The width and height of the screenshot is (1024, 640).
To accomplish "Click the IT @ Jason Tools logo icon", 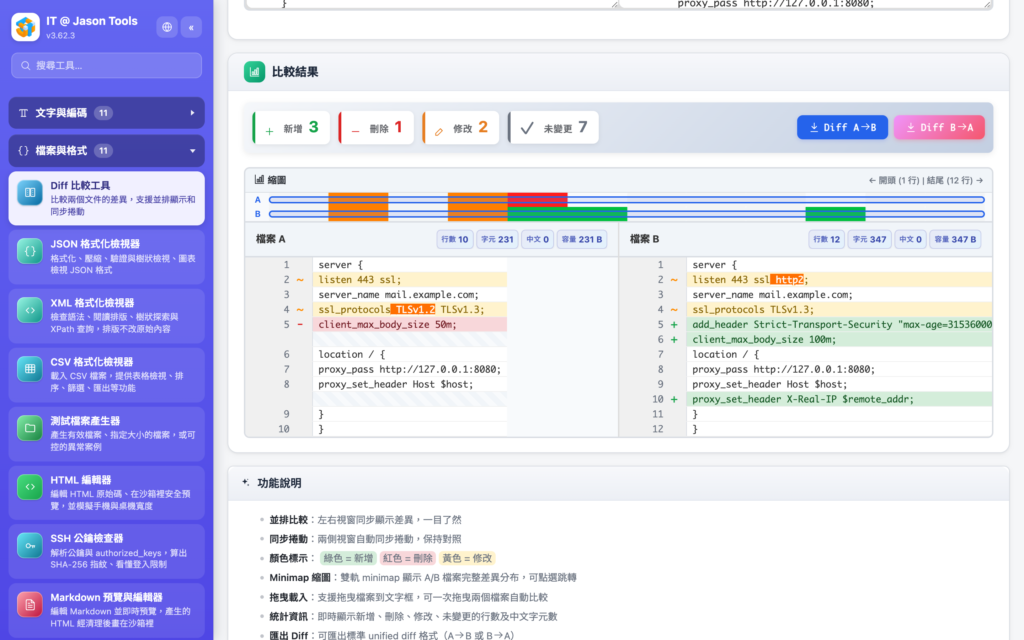I will tap(25, 27).
